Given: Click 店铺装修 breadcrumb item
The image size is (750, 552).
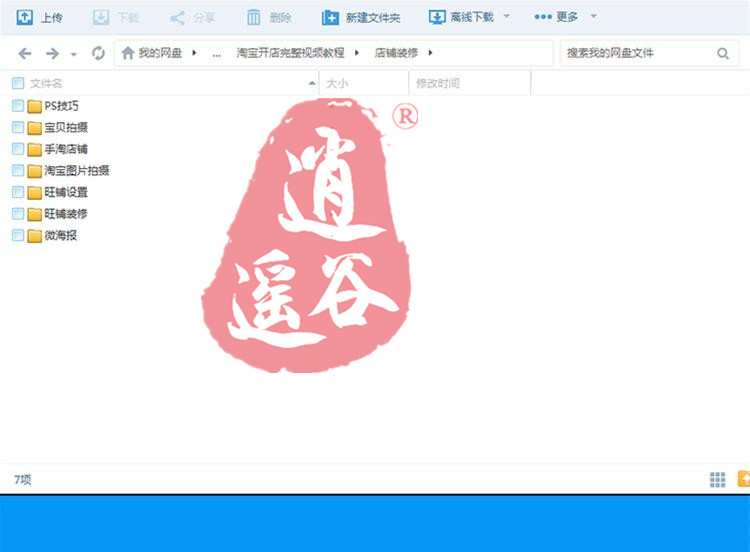Looking at the screenshot, I should [396, 53].
